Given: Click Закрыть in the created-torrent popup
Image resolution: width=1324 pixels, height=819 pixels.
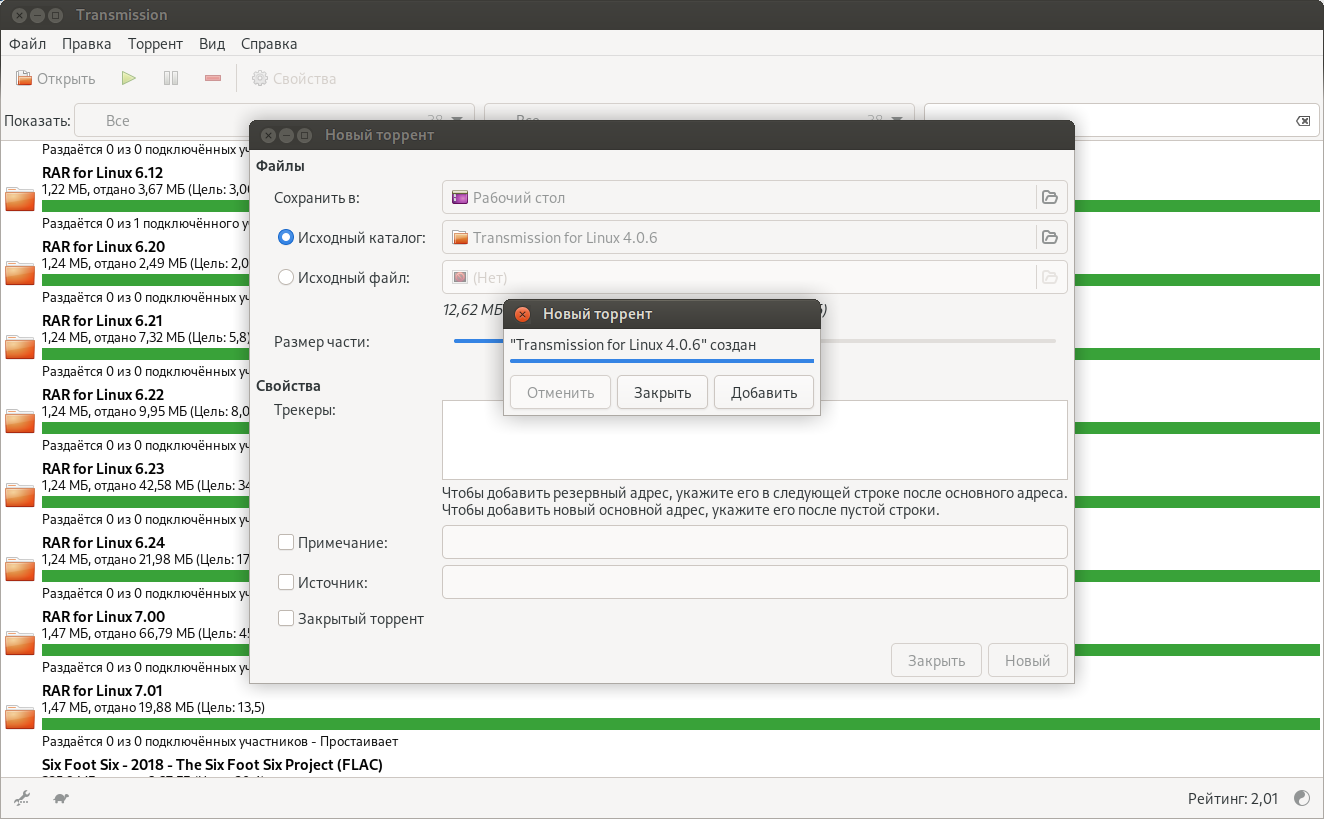Looking at the screenshot, I should [x=662, y=393].
